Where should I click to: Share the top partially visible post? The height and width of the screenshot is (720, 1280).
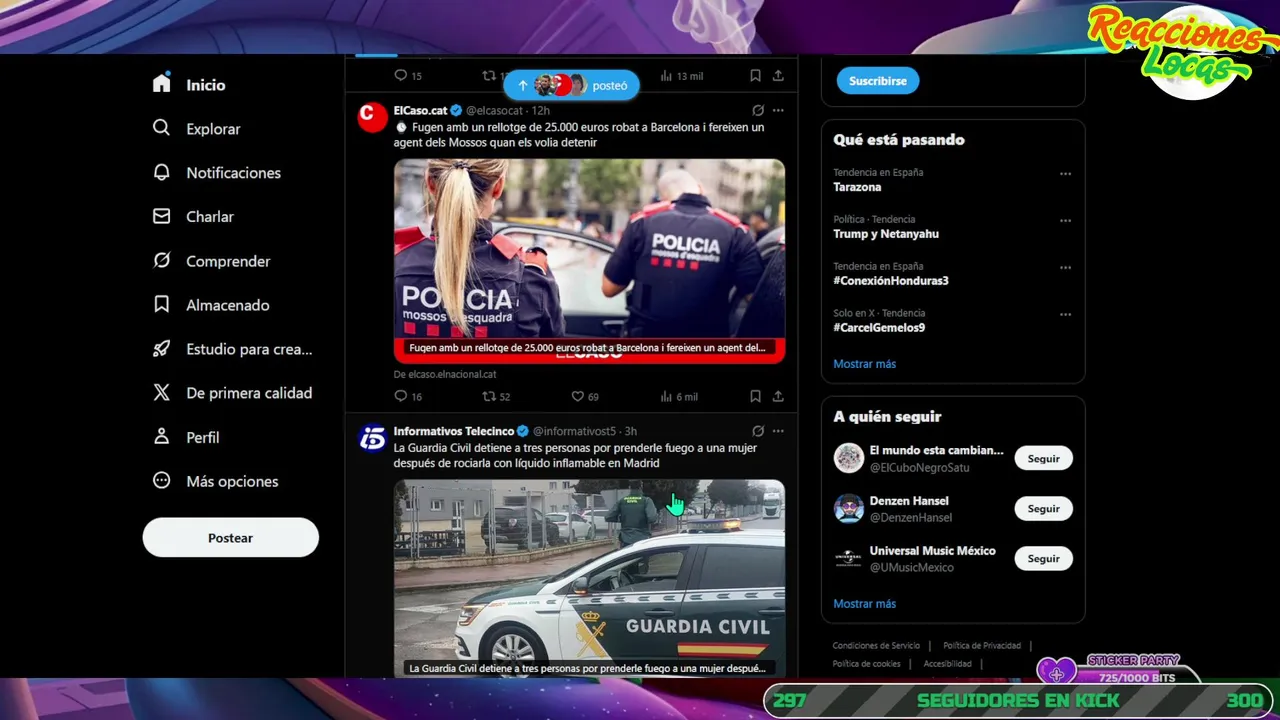click(778, 75)
